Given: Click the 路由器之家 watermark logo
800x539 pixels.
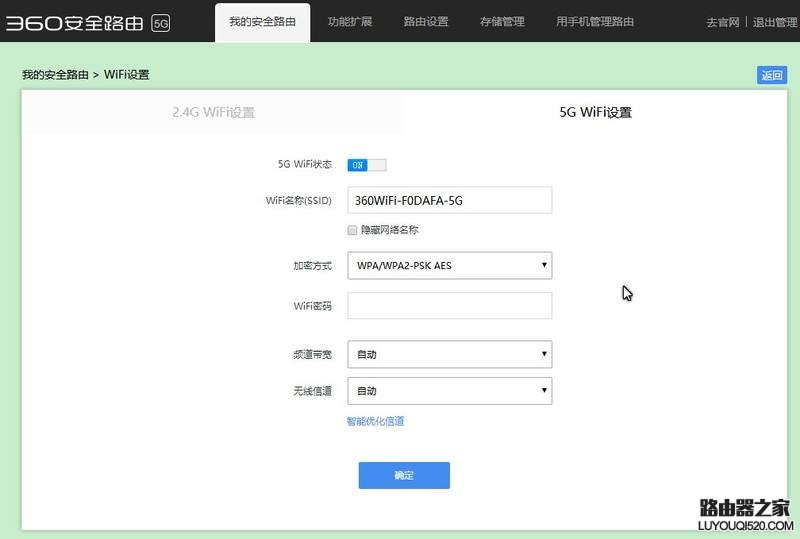Looking at the screenshot, I should (x=745, y=514).
